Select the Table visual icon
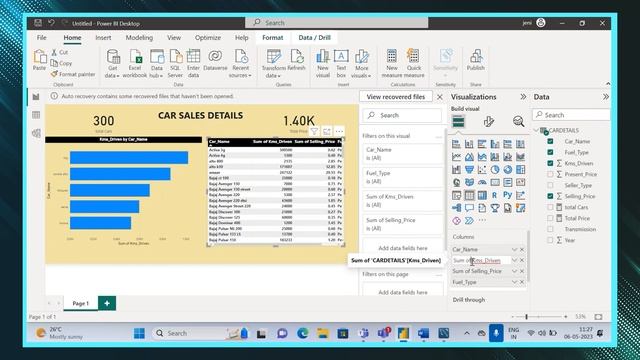Image resolution: width=640 pixels, height=360 pixels. click(469, 195)
